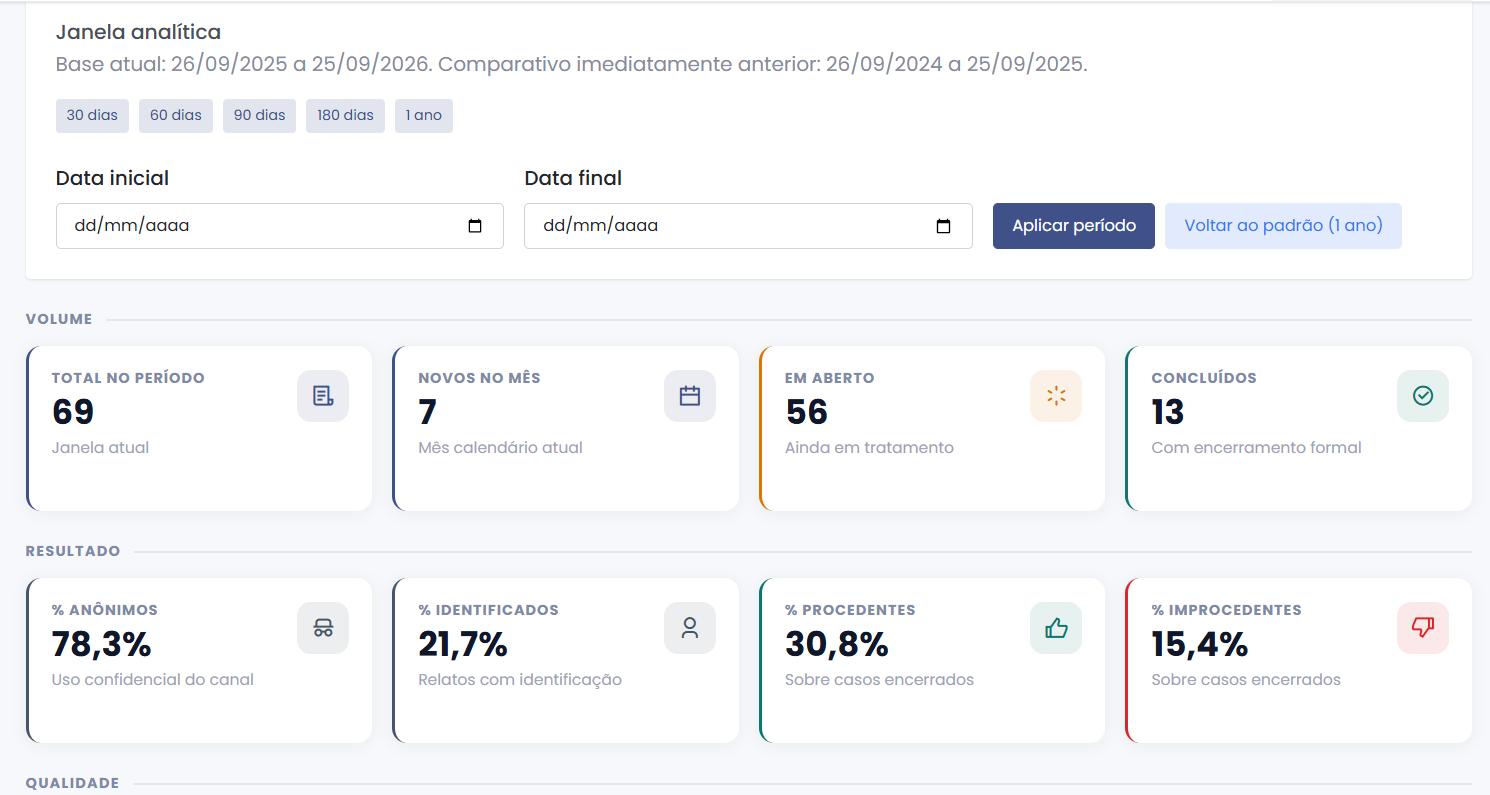1490x795 pixels.
Task: Click the value 56 in Em Aberto
Action: tap(807, 412)
